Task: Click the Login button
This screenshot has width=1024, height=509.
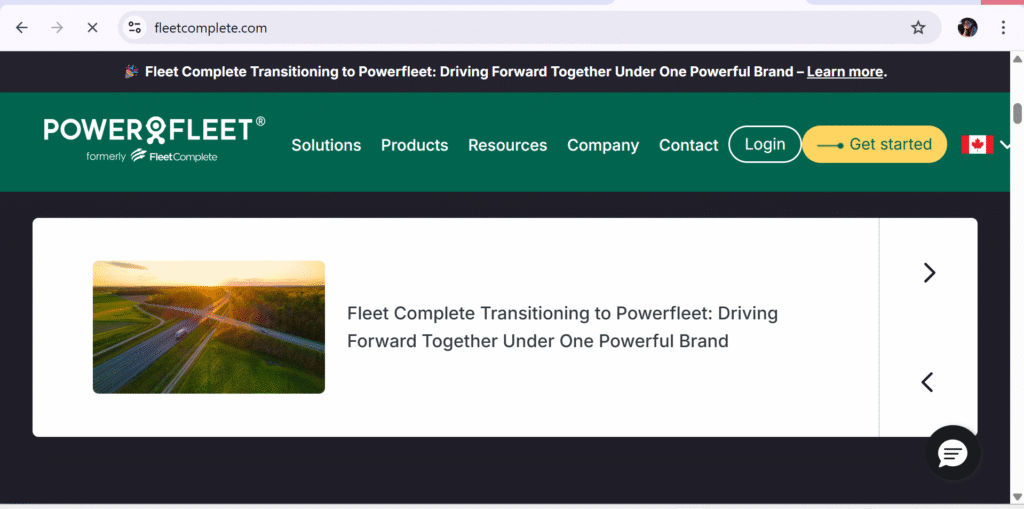Action: pyautogui.click(x=765, y=144)
